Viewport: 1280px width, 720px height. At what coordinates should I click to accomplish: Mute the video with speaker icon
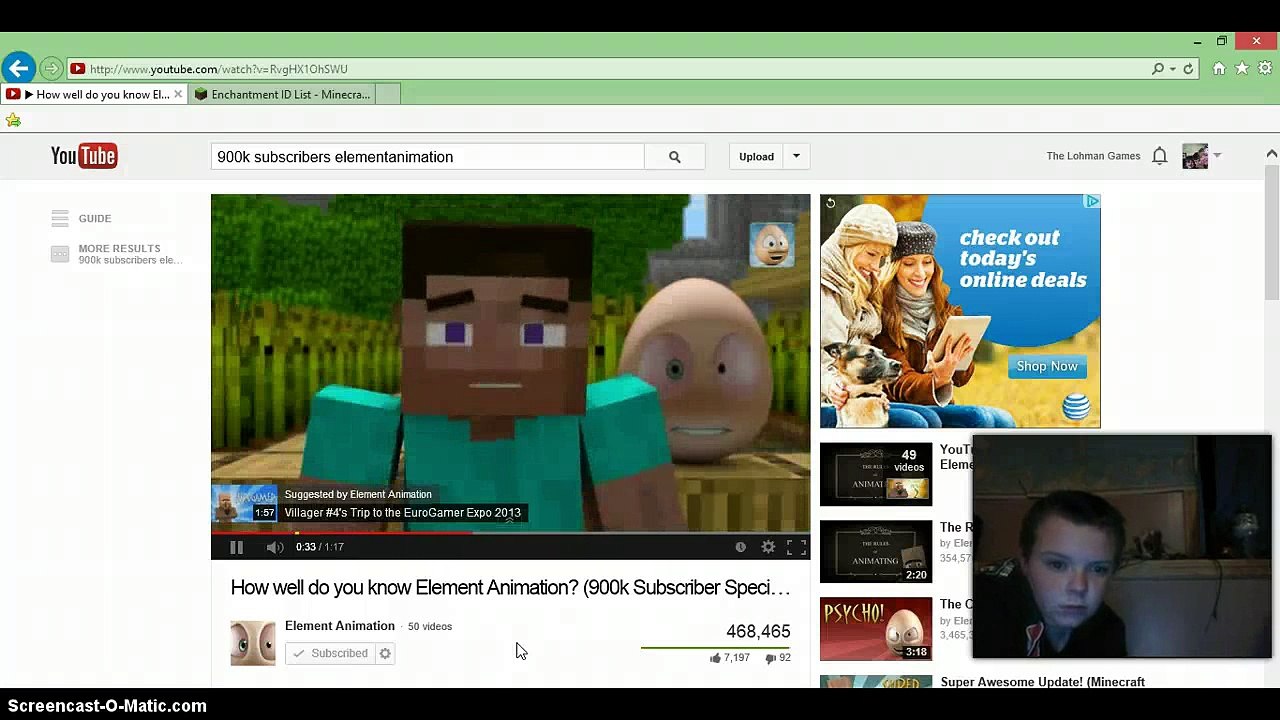coord(275,547)
